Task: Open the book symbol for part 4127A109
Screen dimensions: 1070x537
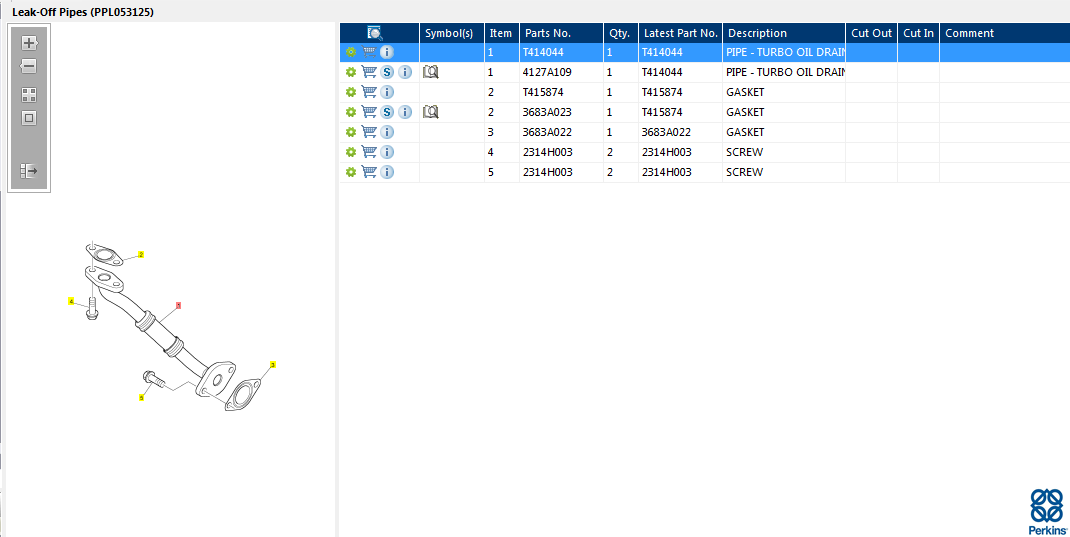Action: click(431, 72)
